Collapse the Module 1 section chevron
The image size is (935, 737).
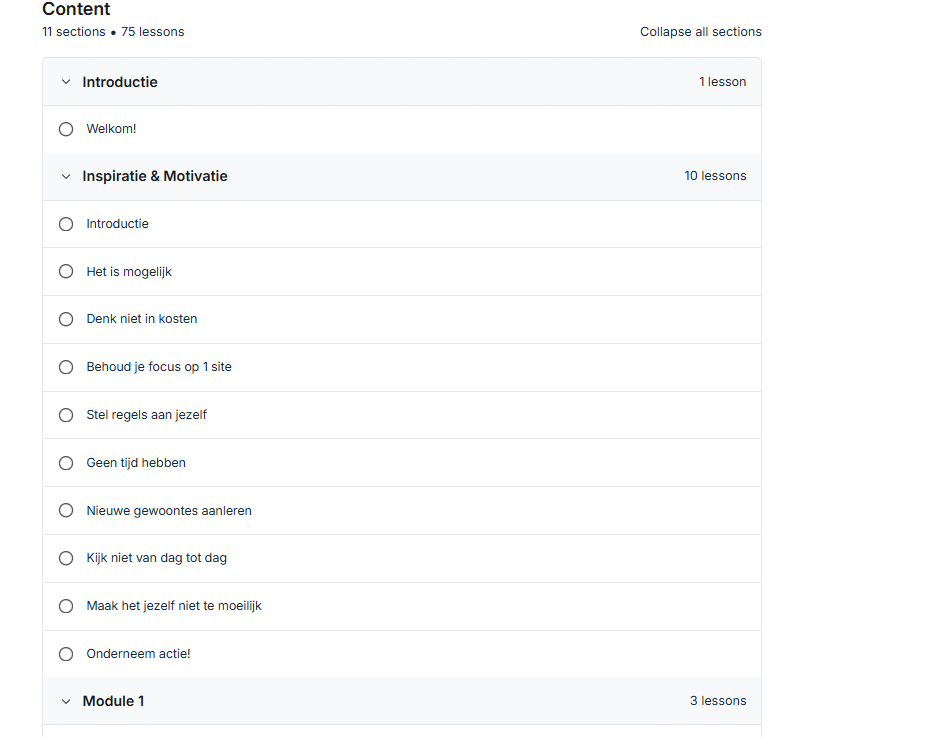pyautogui.click(x=66, y=701)
